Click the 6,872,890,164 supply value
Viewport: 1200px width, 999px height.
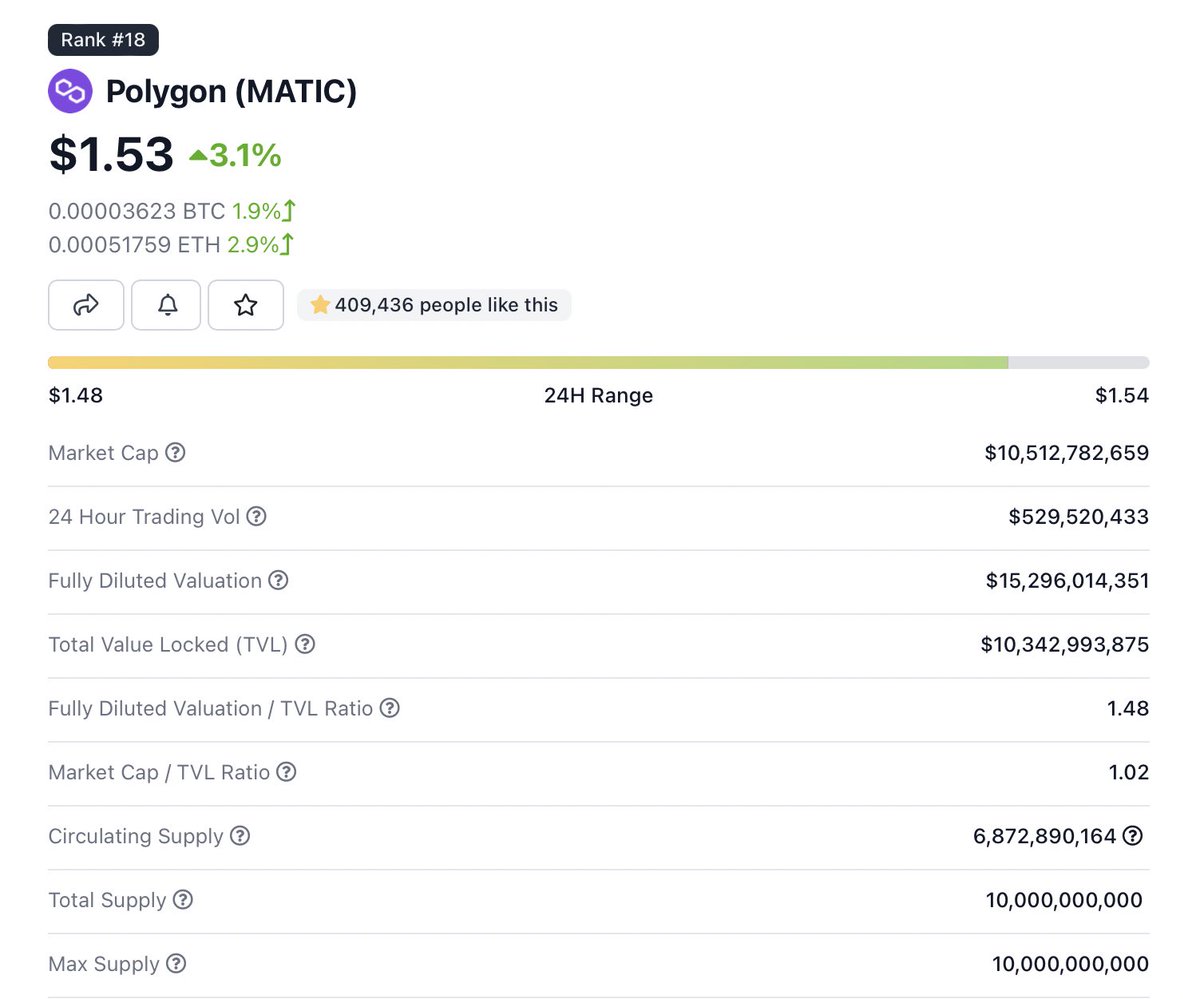coord(1044,836)
